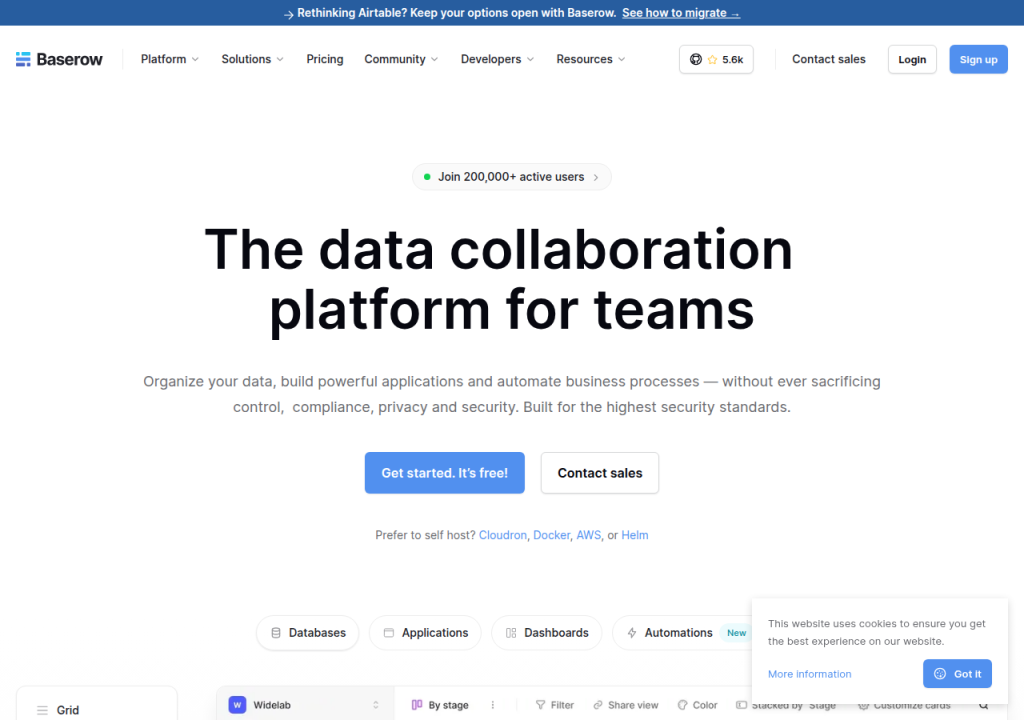1024x720 pixels.
Task: Select the Grid view item
Action: point(97,710)
